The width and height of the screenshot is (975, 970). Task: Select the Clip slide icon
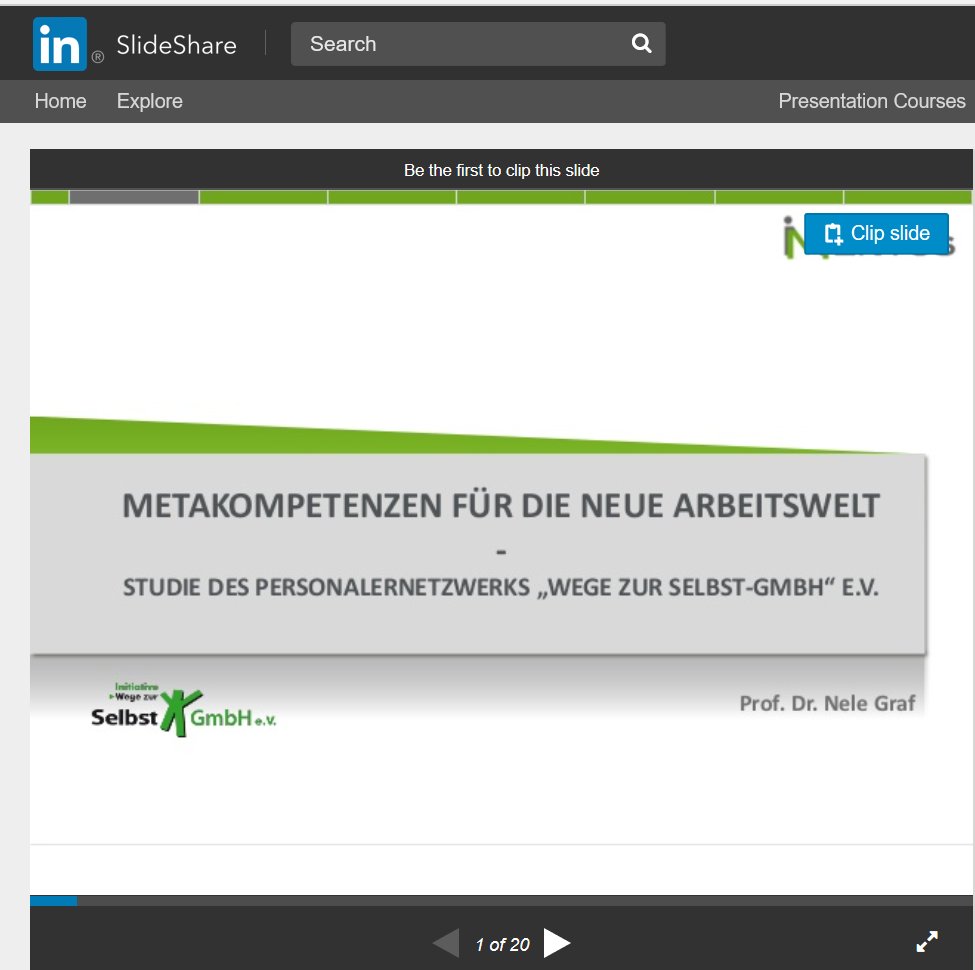[x=832, y=232]
